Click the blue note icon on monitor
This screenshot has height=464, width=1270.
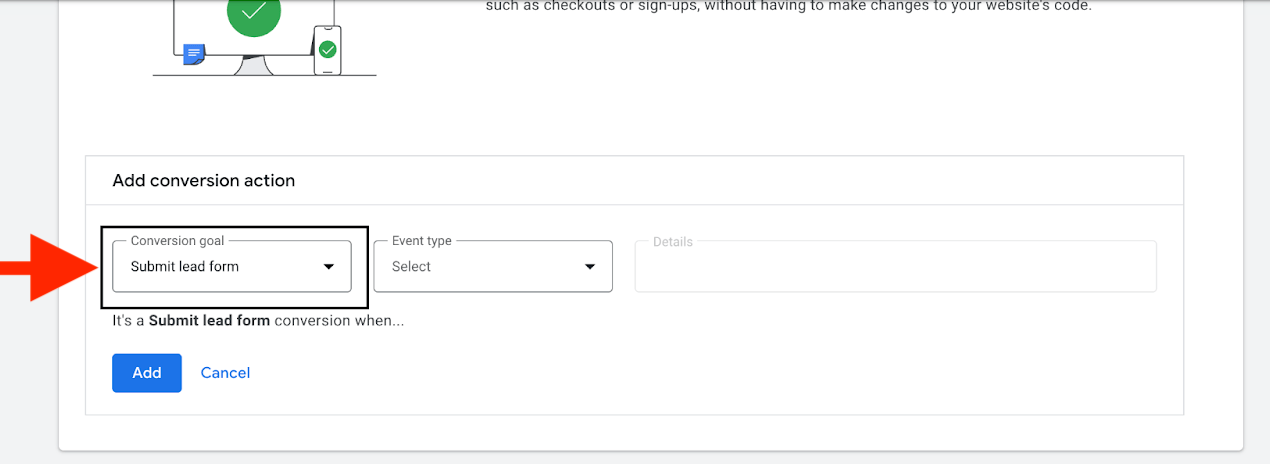pyautogui.click(x=195, y=54)
